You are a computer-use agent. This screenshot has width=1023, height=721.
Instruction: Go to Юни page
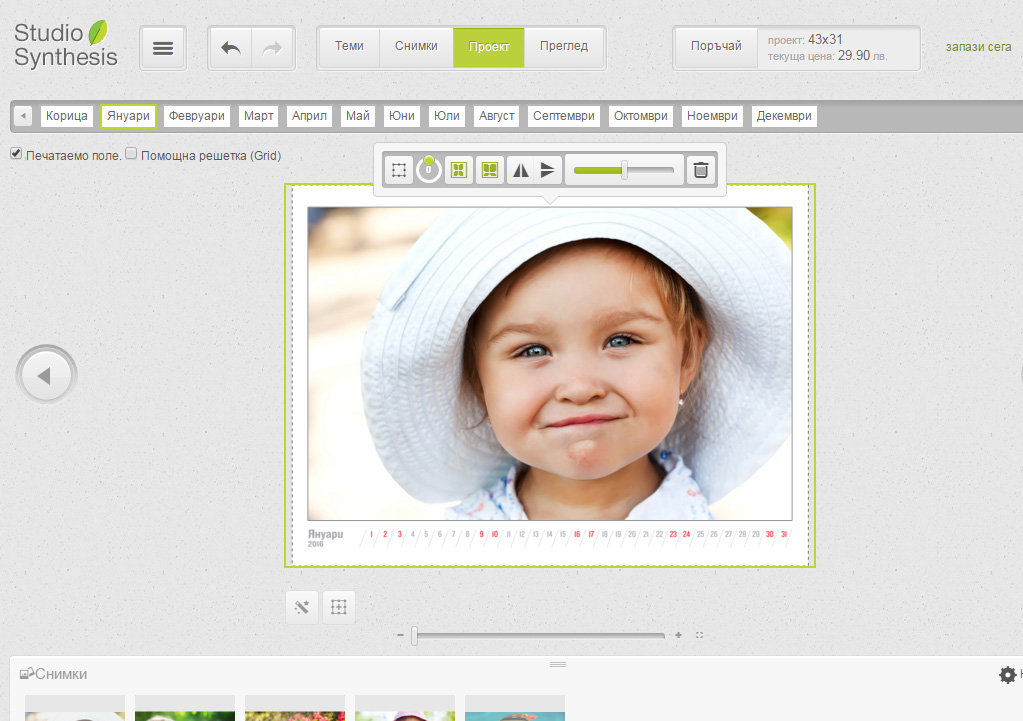(x=402, y=116)
